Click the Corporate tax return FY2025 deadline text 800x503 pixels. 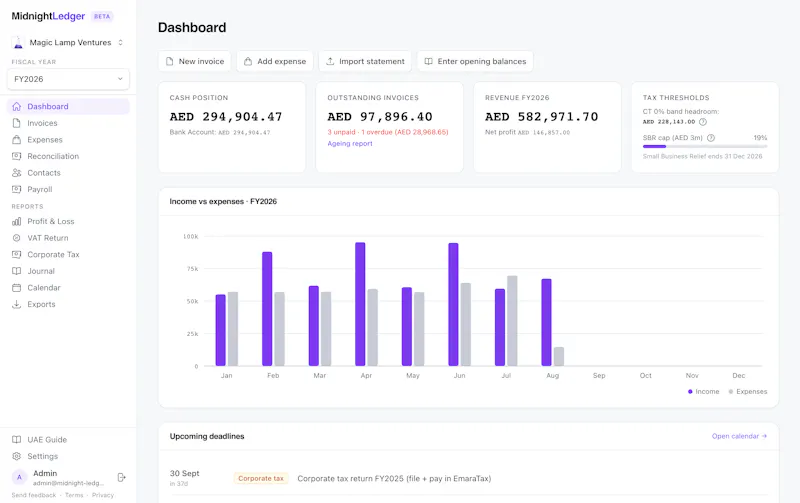tap(394, 479)
